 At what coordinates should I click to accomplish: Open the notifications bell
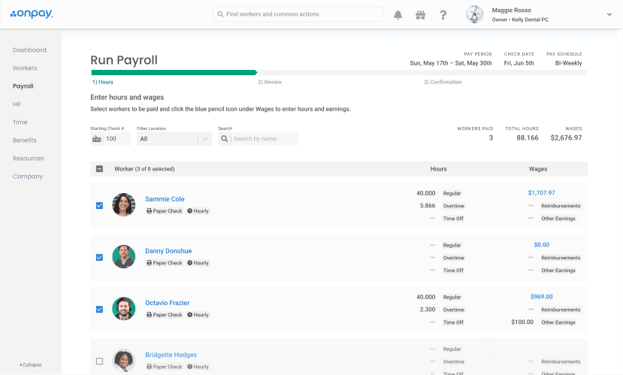coord(398,15)
